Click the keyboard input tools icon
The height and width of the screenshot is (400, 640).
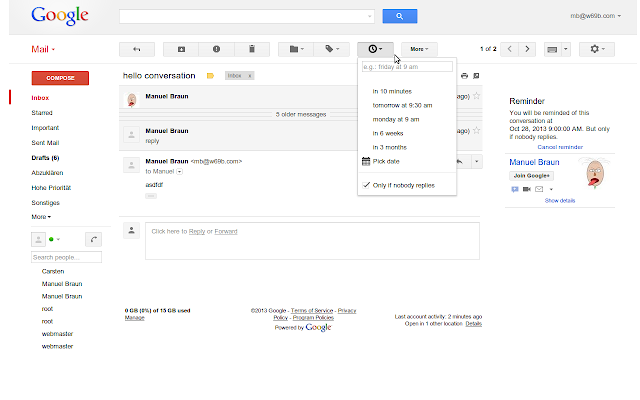[x=552, y=49]
